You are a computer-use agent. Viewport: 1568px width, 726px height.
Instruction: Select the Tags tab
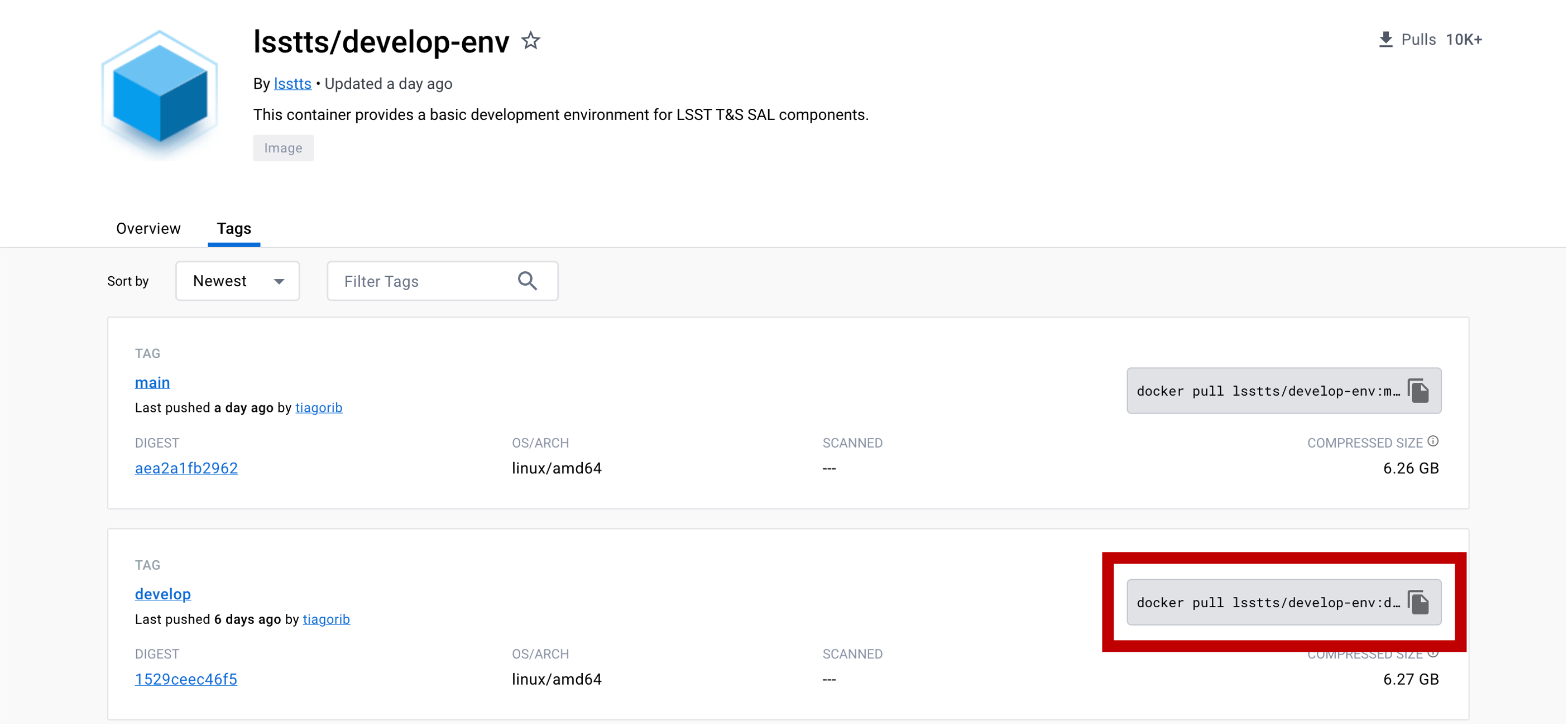tap(234, 228)
